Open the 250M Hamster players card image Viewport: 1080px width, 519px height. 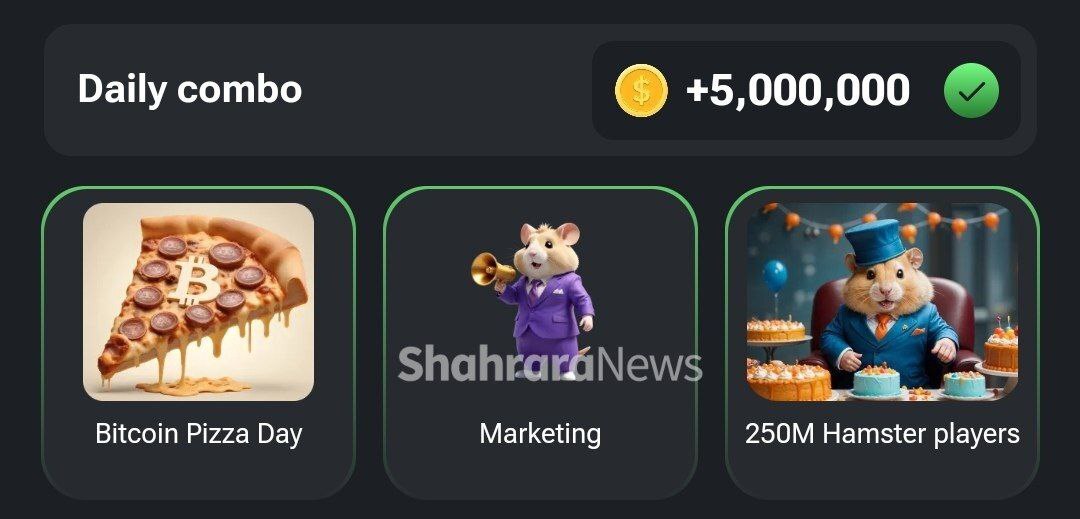[x=882, y=301]
